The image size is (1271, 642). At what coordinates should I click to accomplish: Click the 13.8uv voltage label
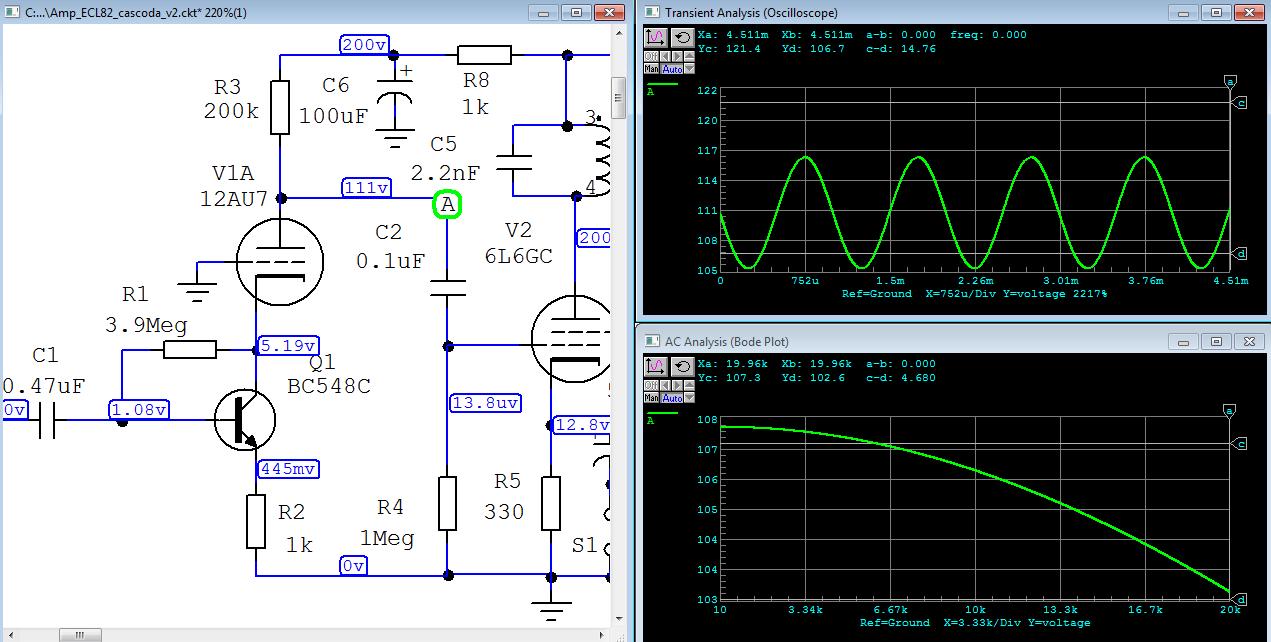pyautogui.click(x=485, y=402)
